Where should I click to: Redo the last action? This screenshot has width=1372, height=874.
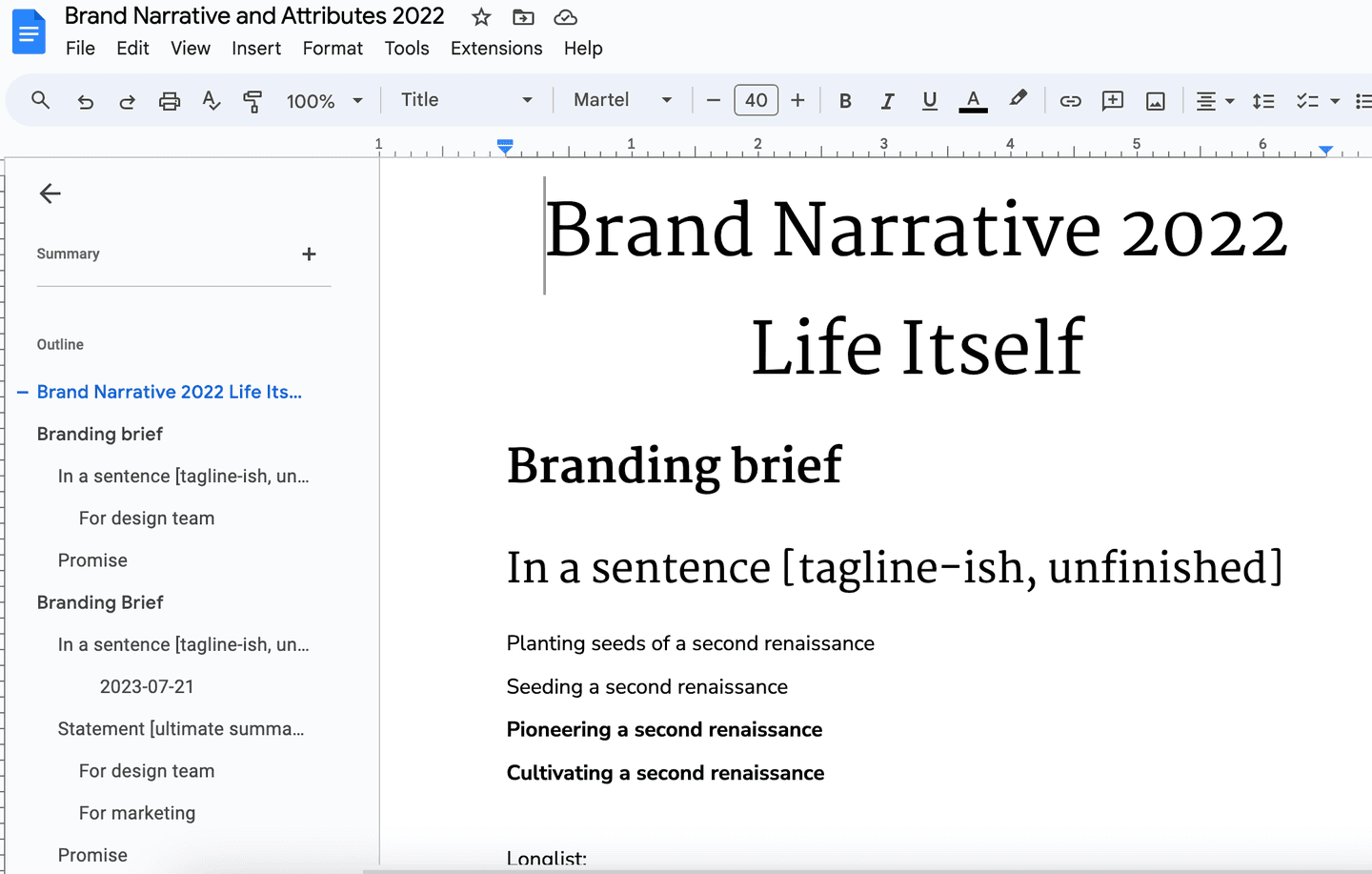(127, 100)
